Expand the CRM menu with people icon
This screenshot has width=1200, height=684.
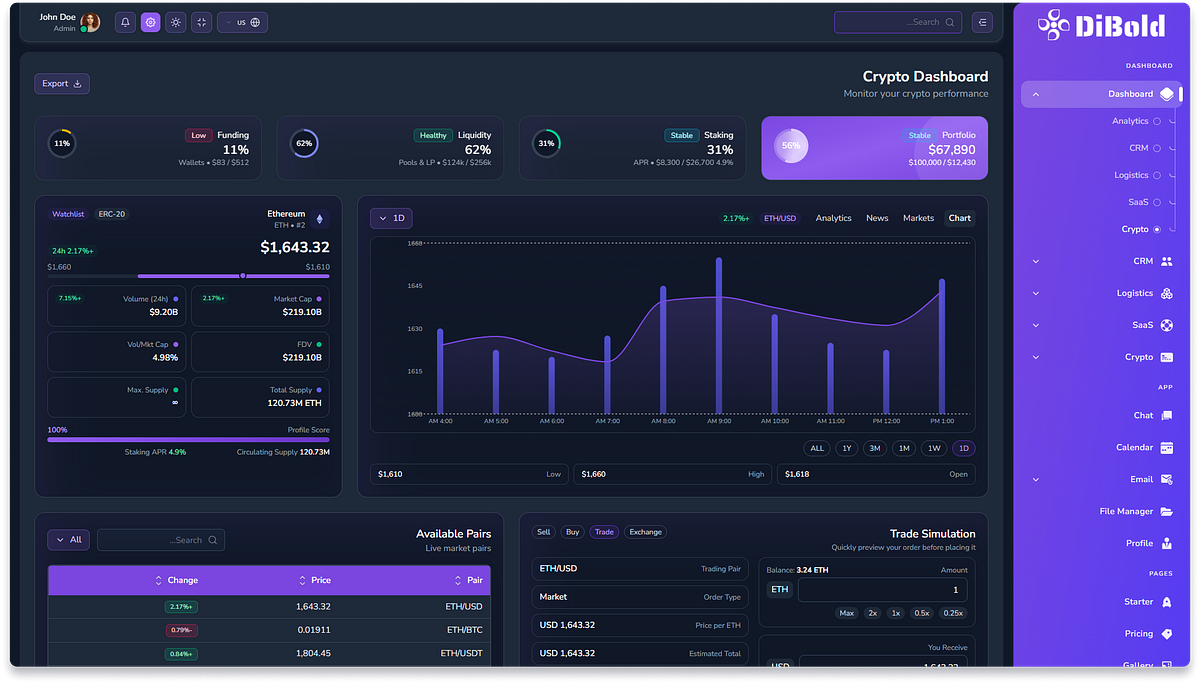point(1101,261)
